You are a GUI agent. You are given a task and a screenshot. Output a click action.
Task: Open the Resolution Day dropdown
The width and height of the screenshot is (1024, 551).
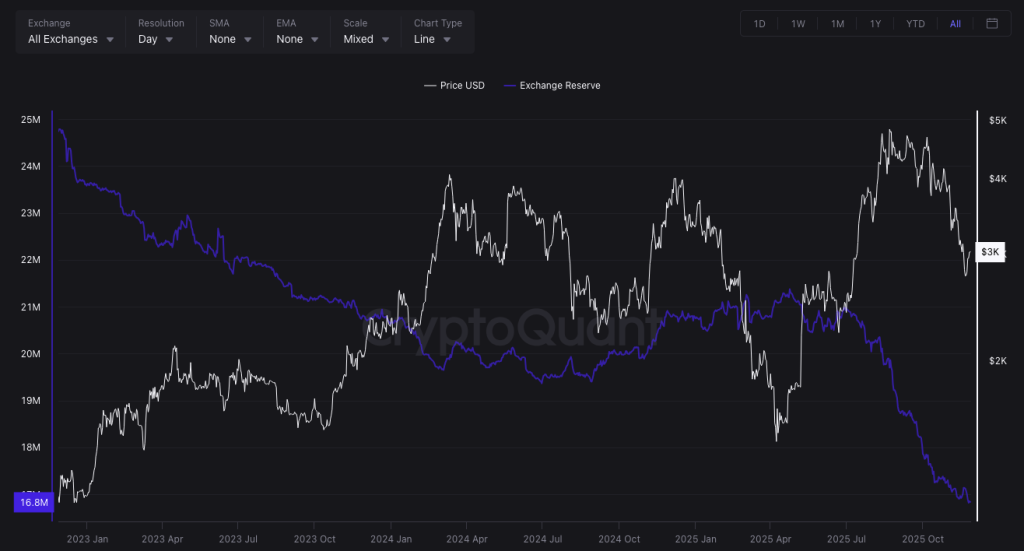155,39
